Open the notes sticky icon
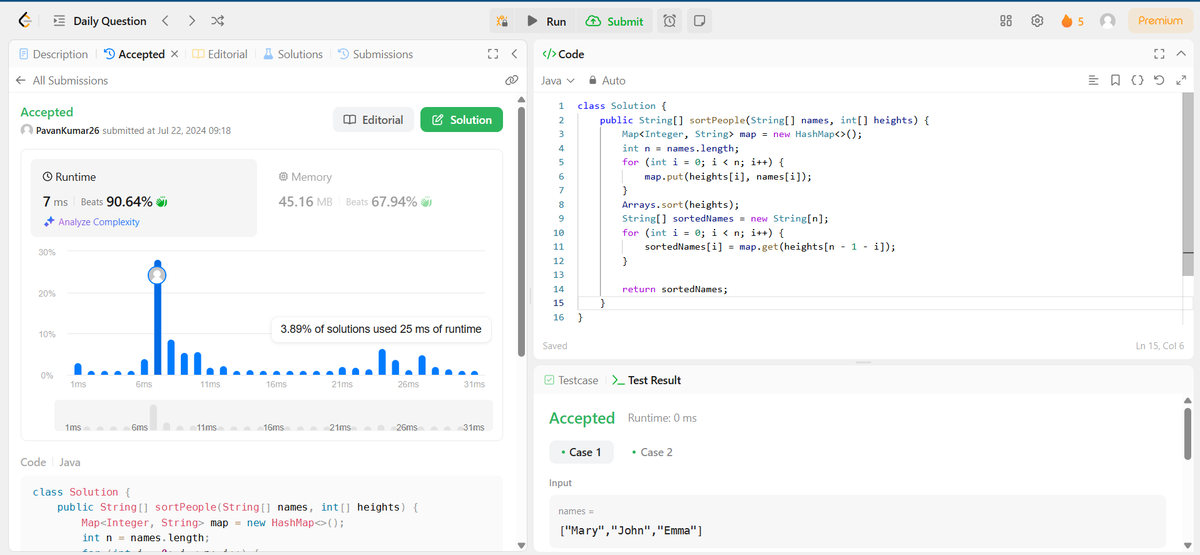Viewport: 1200px width, 555px height. point(700,21)
